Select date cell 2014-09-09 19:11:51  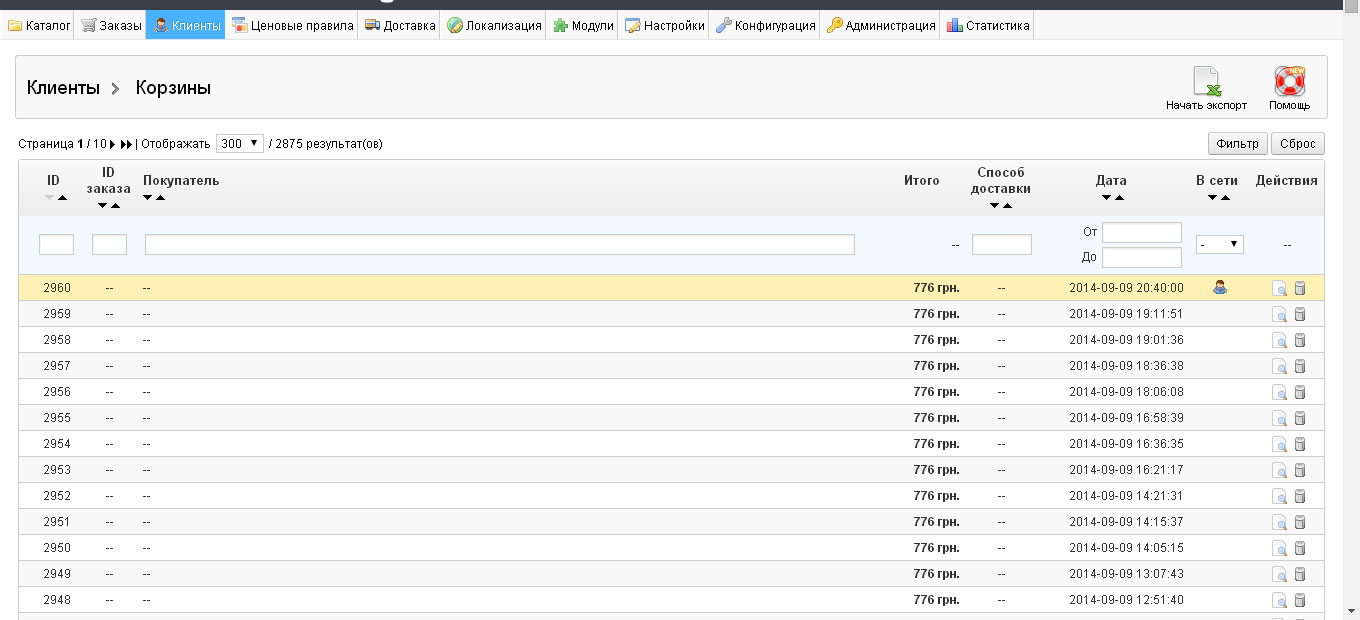click(1126, 314)
